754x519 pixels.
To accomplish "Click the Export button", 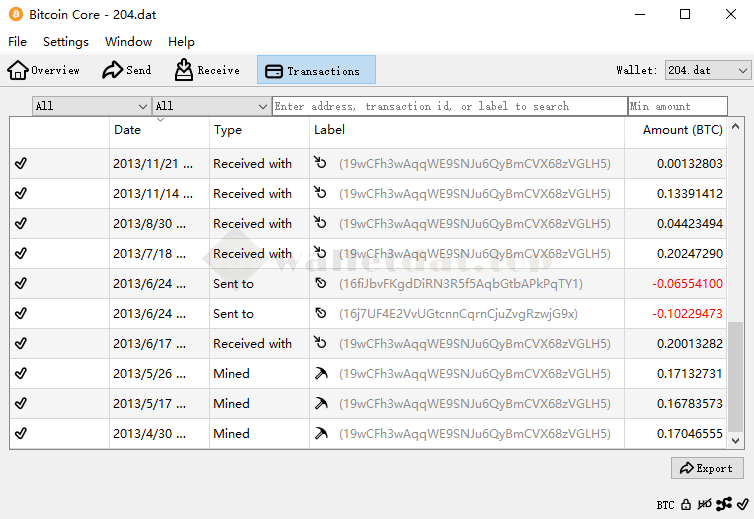I will point(707,468).
